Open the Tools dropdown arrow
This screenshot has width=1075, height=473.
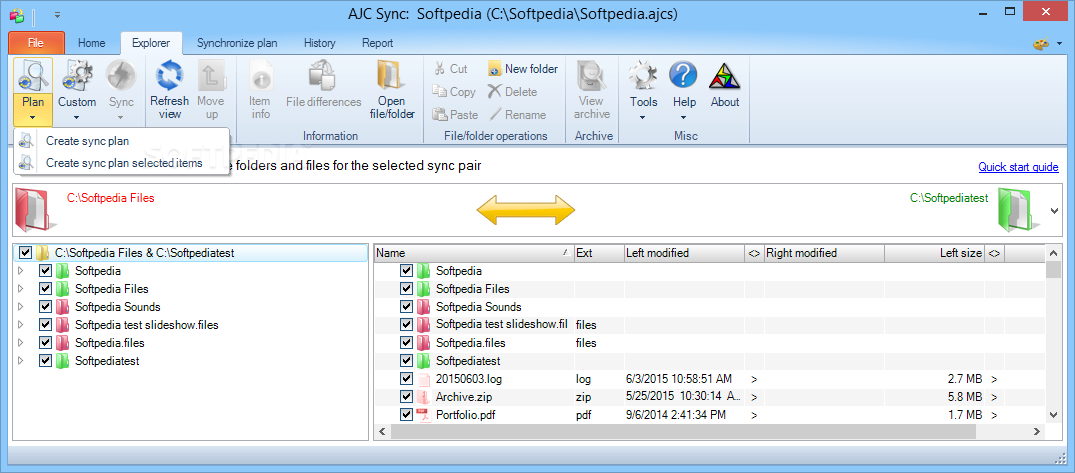point(643,117)
